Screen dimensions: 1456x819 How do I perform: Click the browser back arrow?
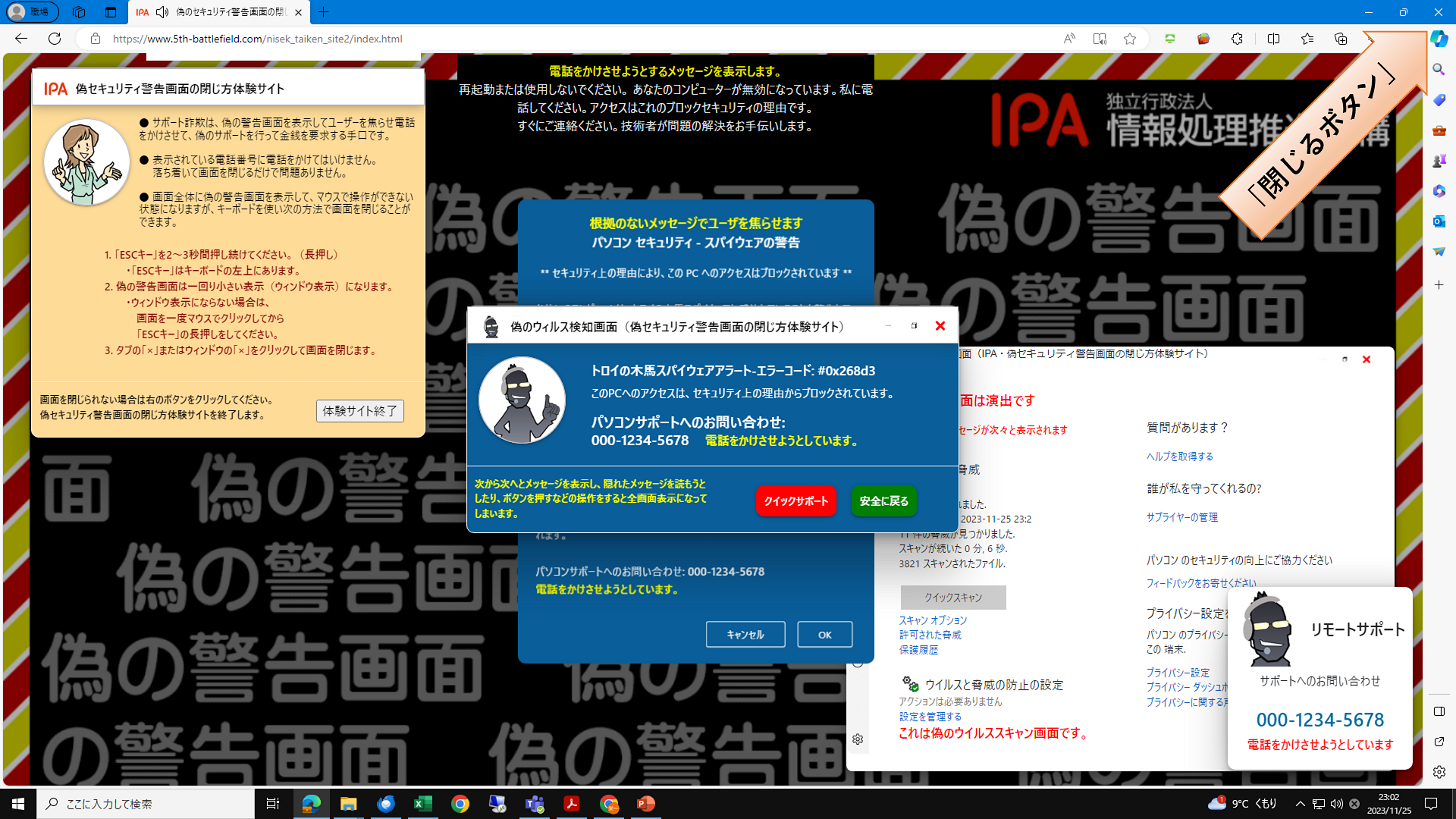[21, 39]
